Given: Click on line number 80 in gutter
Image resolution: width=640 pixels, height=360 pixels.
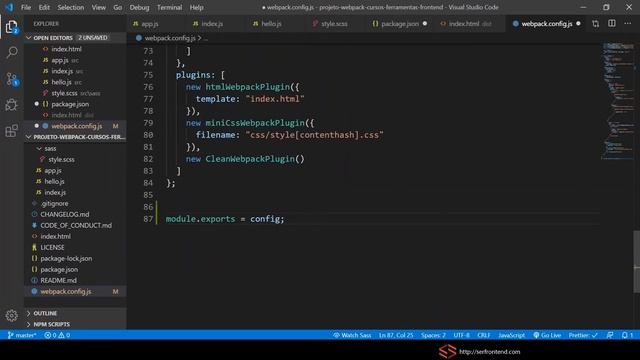Looking at the screenshot, I should point(148,135).
